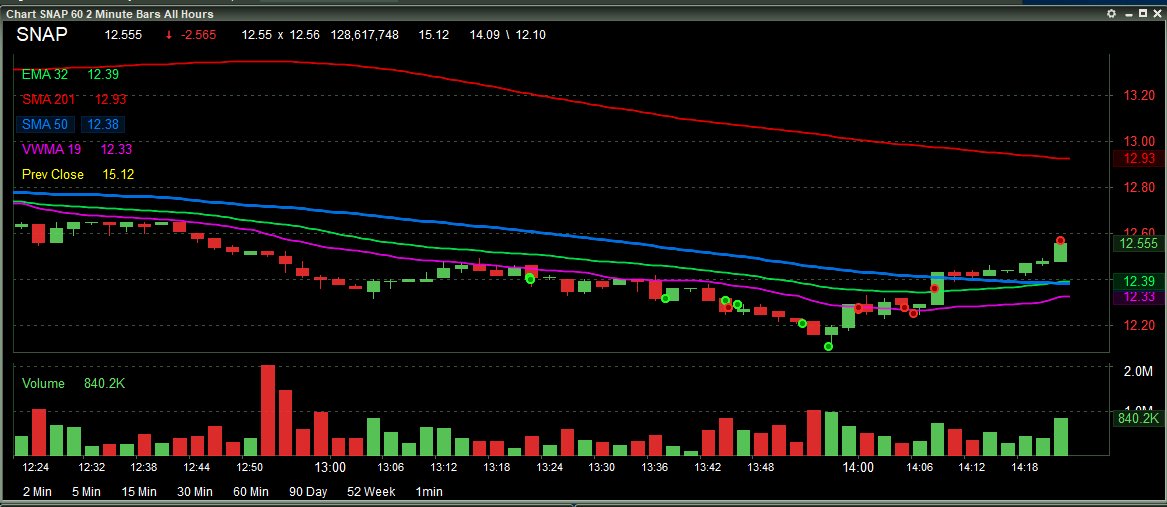Maximize the SNAP chart window
The width and height of the screenshot is (1167, 507).
1143,13
